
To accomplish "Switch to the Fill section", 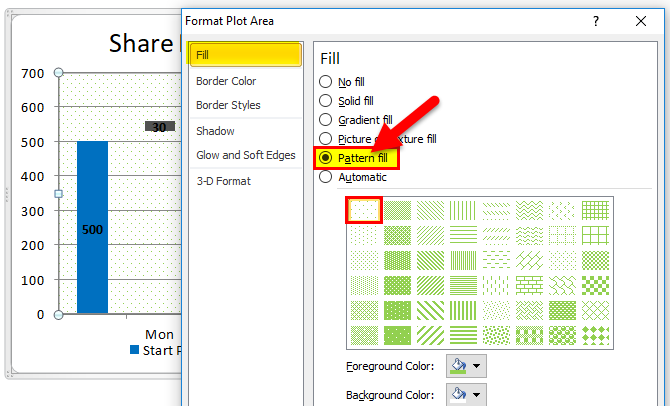I will [x=246, y=55].
